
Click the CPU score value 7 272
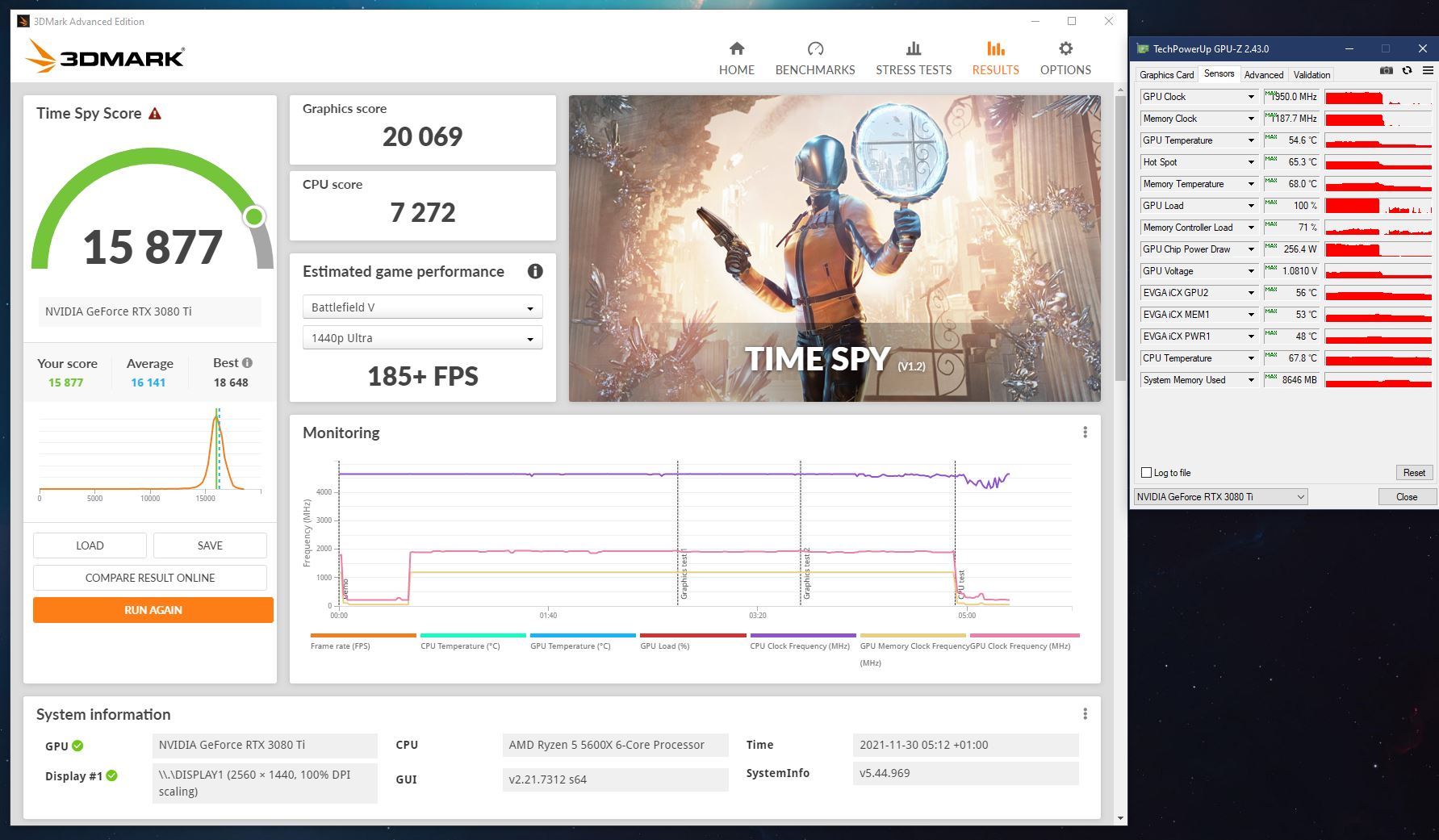tap(422, 213)
